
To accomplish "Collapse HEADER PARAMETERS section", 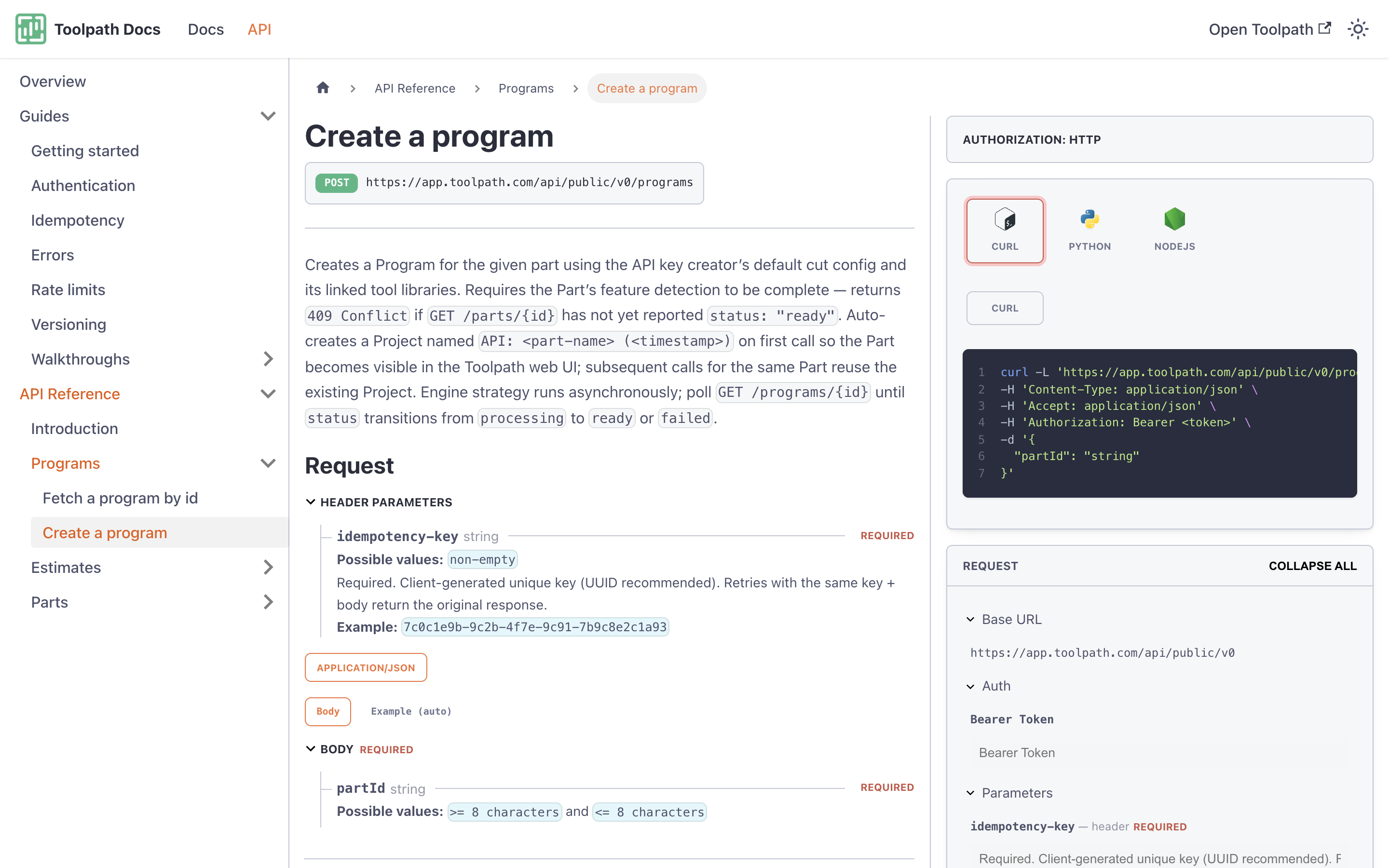I will pos(379,502).
